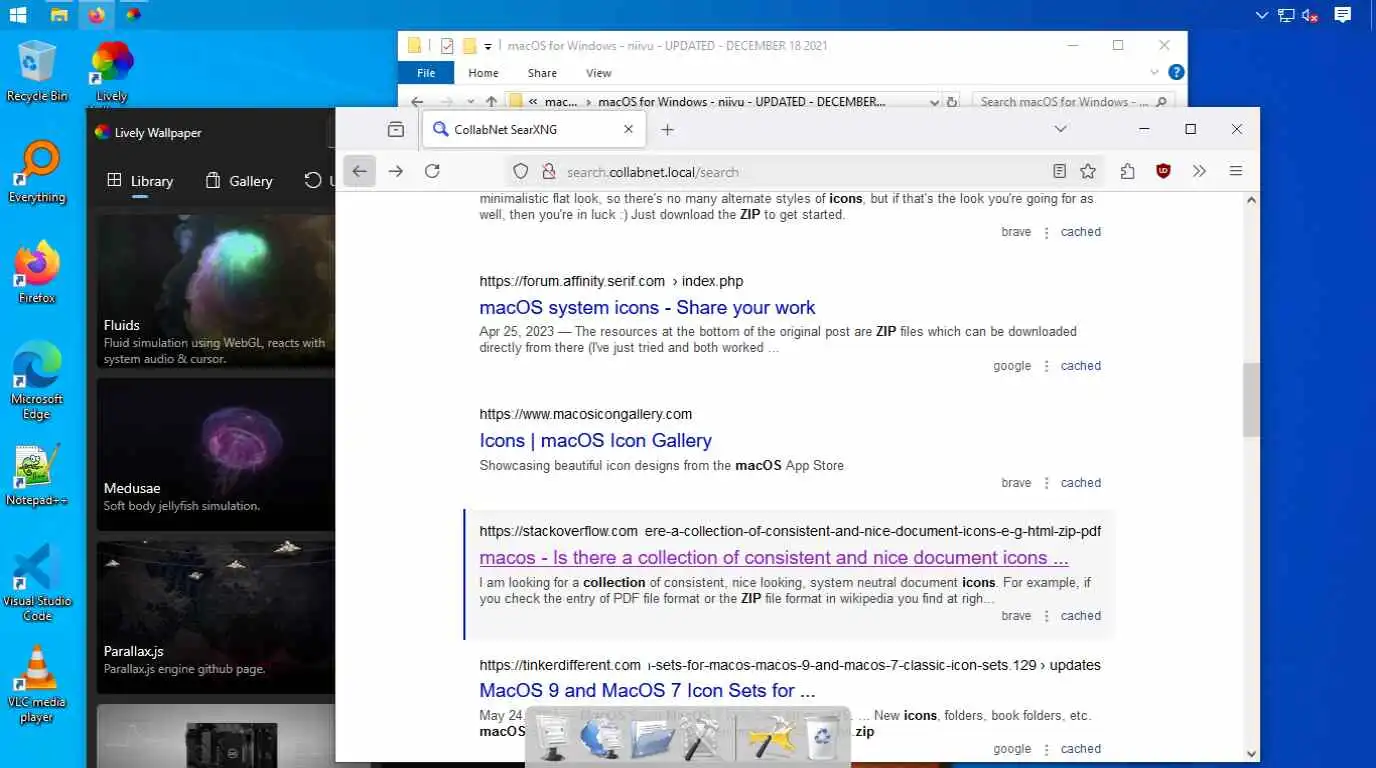Open recent locations dropdown in File Explorer

click(470, 101)
